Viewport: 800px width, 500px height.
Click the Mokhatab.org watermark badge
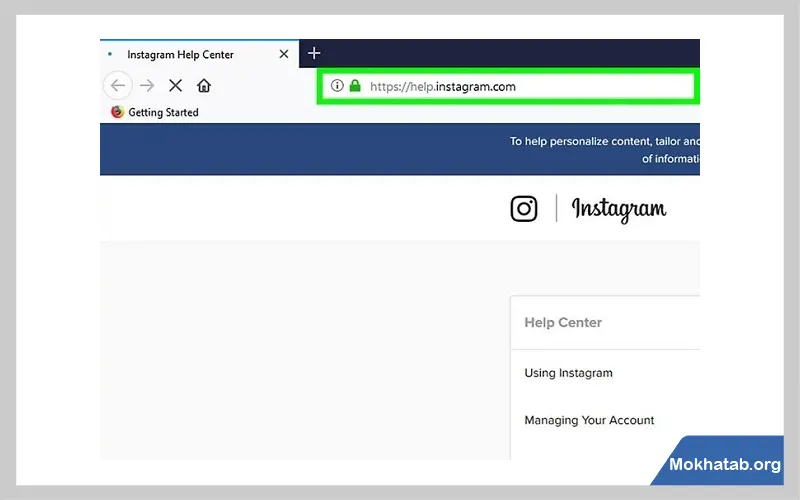click(724, 465)
